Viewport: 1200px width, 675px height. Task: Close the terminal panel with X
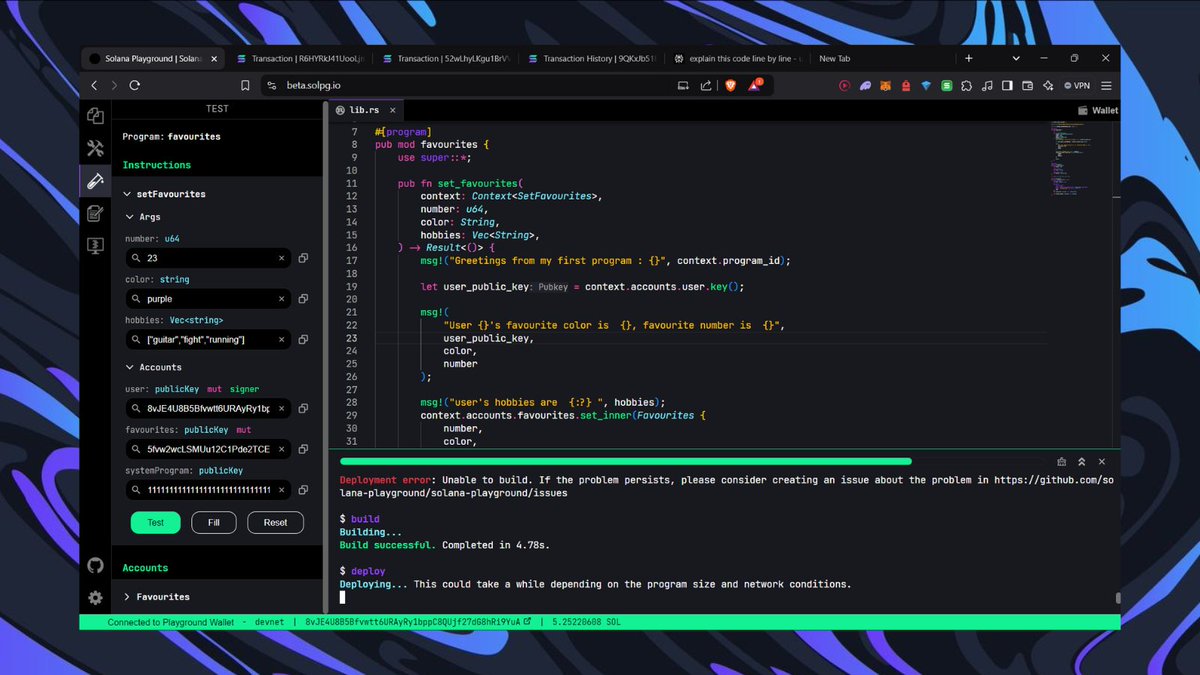(x=1101, y=462)
